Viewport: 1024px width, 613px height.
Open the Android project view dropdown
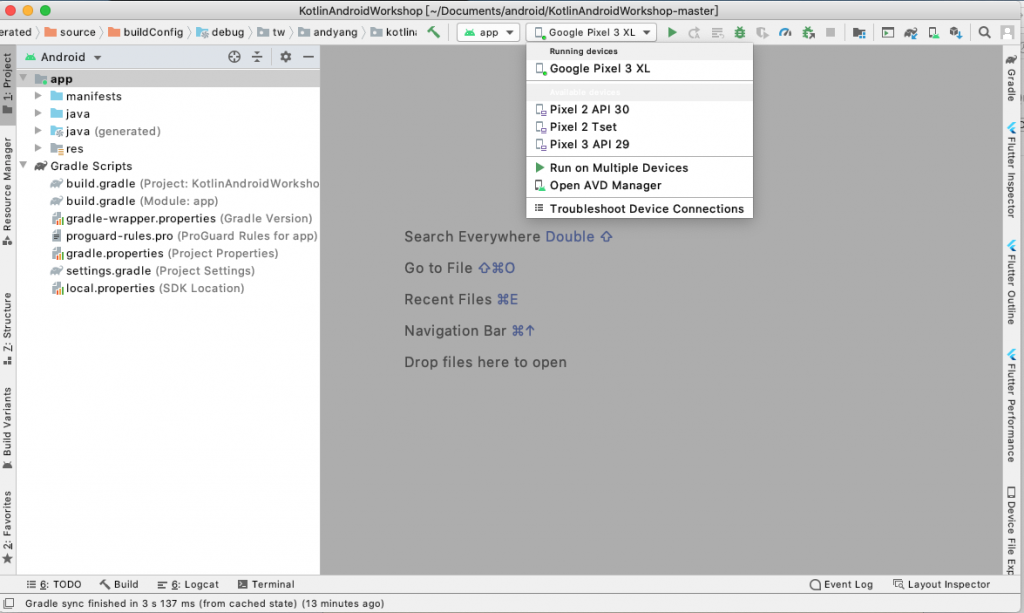(63, 57)
